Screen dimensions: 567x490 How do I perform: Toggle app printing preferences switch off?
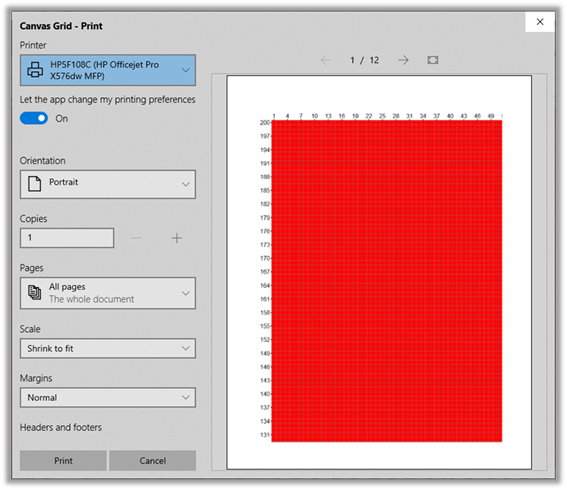[x=34, y=118]
